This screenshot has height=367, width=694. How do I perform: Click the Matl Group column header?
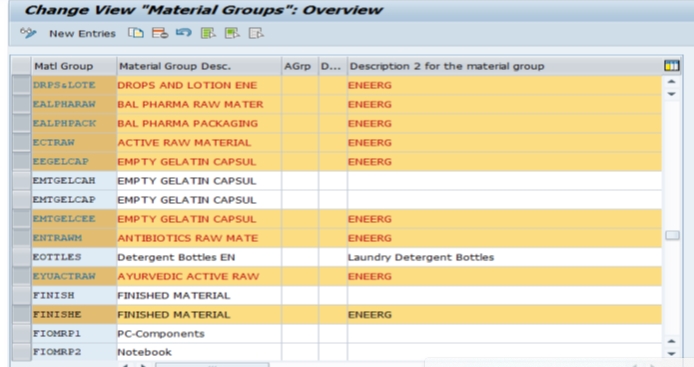pyautogui.click(x=73, y=66)
